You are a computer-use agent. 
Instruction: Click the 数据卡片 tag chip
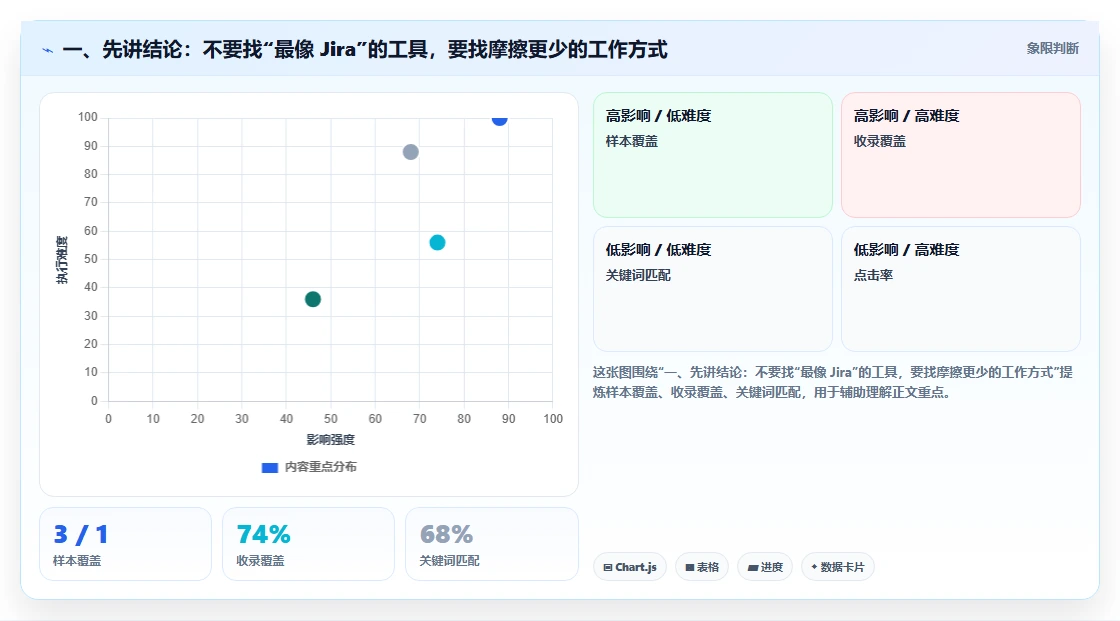(838, 567)
